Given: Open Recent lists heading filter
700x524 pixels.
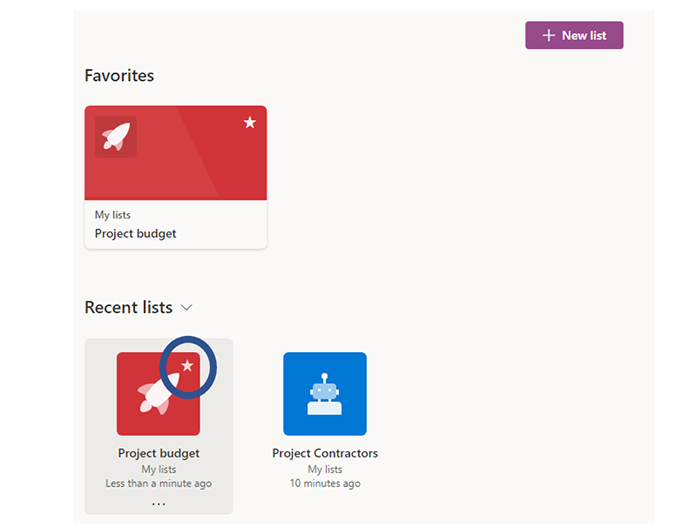Looking at the screenshot, I should [129, 308].
